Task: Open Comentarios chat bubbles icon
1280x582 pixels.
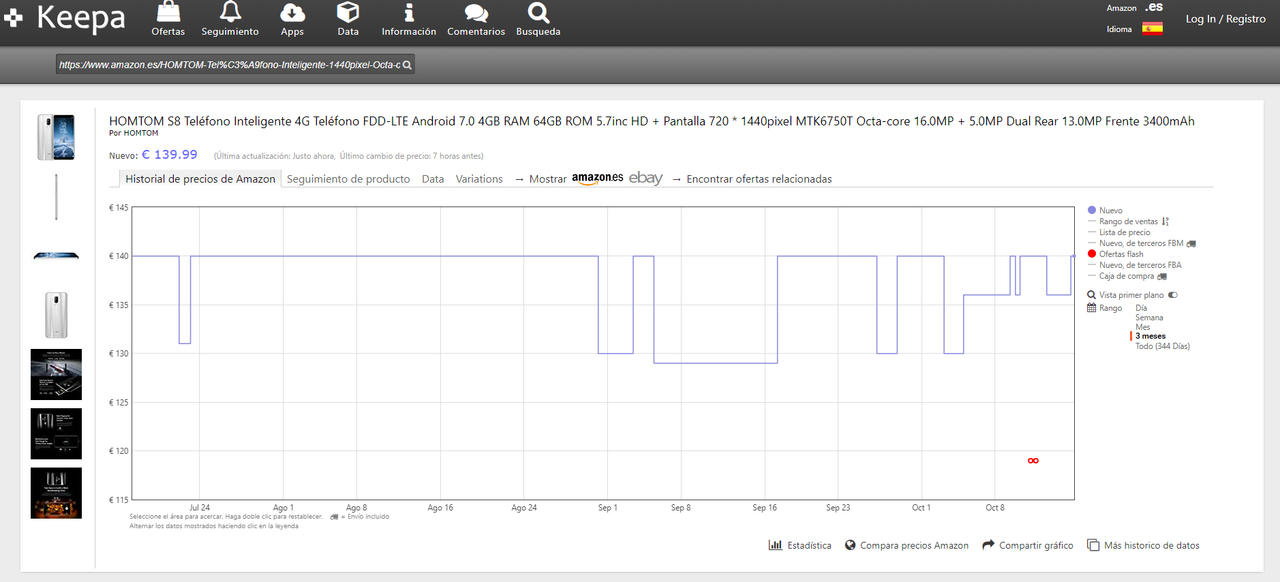Action: click(476, 13)
